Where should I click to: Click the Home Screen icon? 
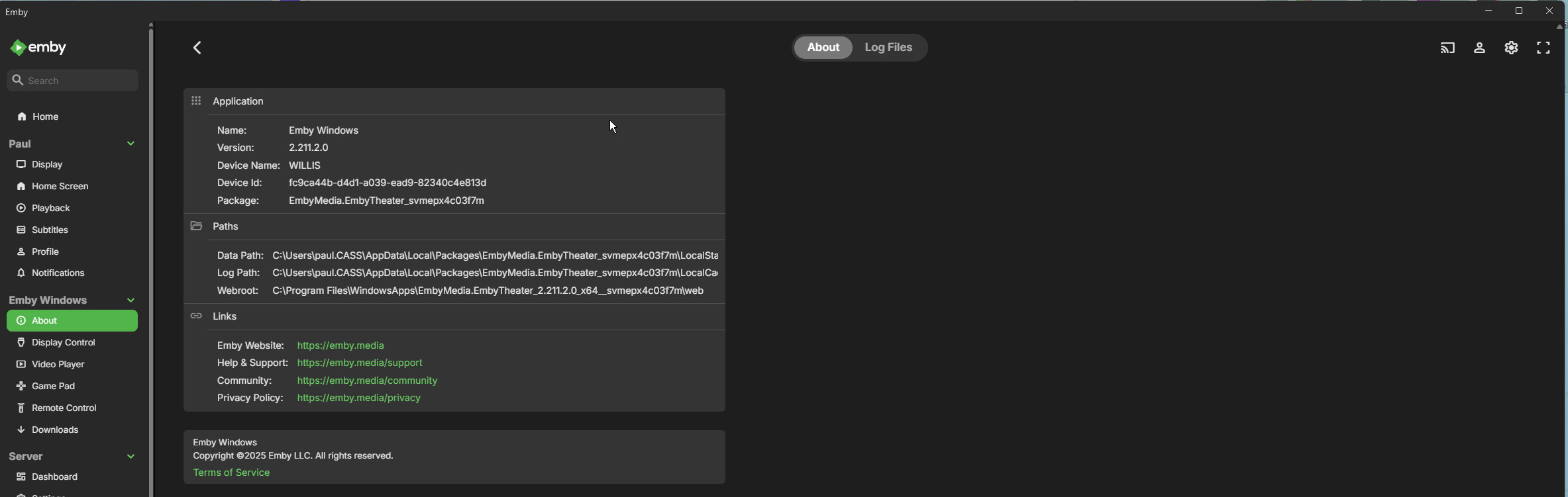22,187
